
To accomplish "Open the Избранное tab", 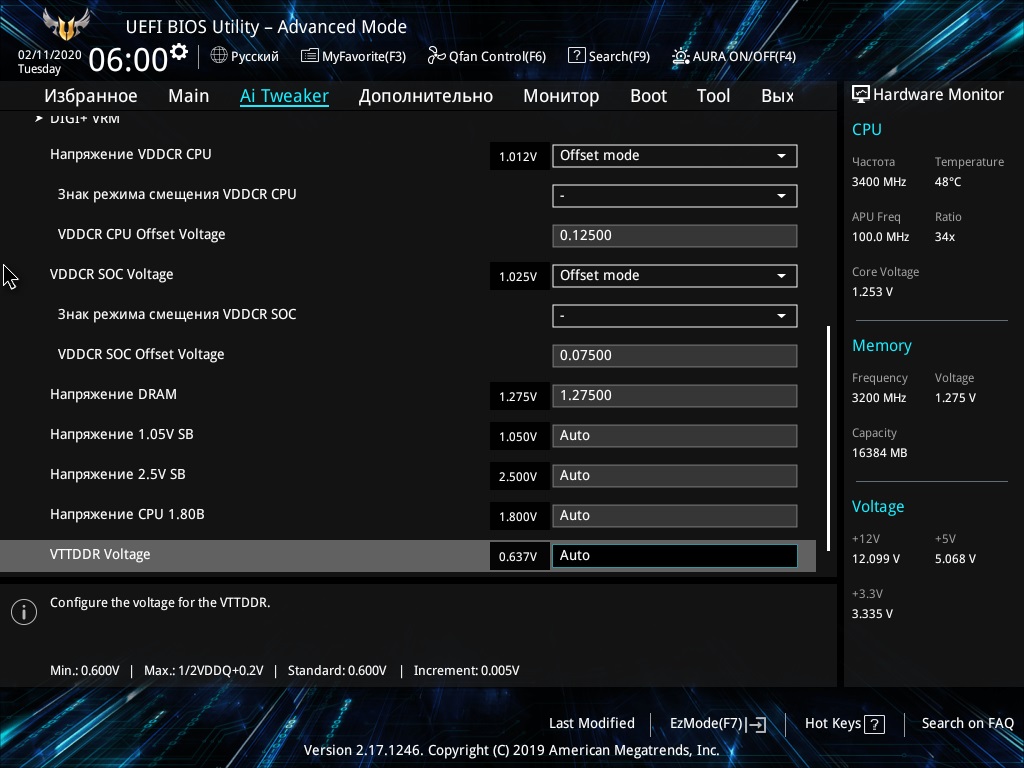I will [91, 96].
